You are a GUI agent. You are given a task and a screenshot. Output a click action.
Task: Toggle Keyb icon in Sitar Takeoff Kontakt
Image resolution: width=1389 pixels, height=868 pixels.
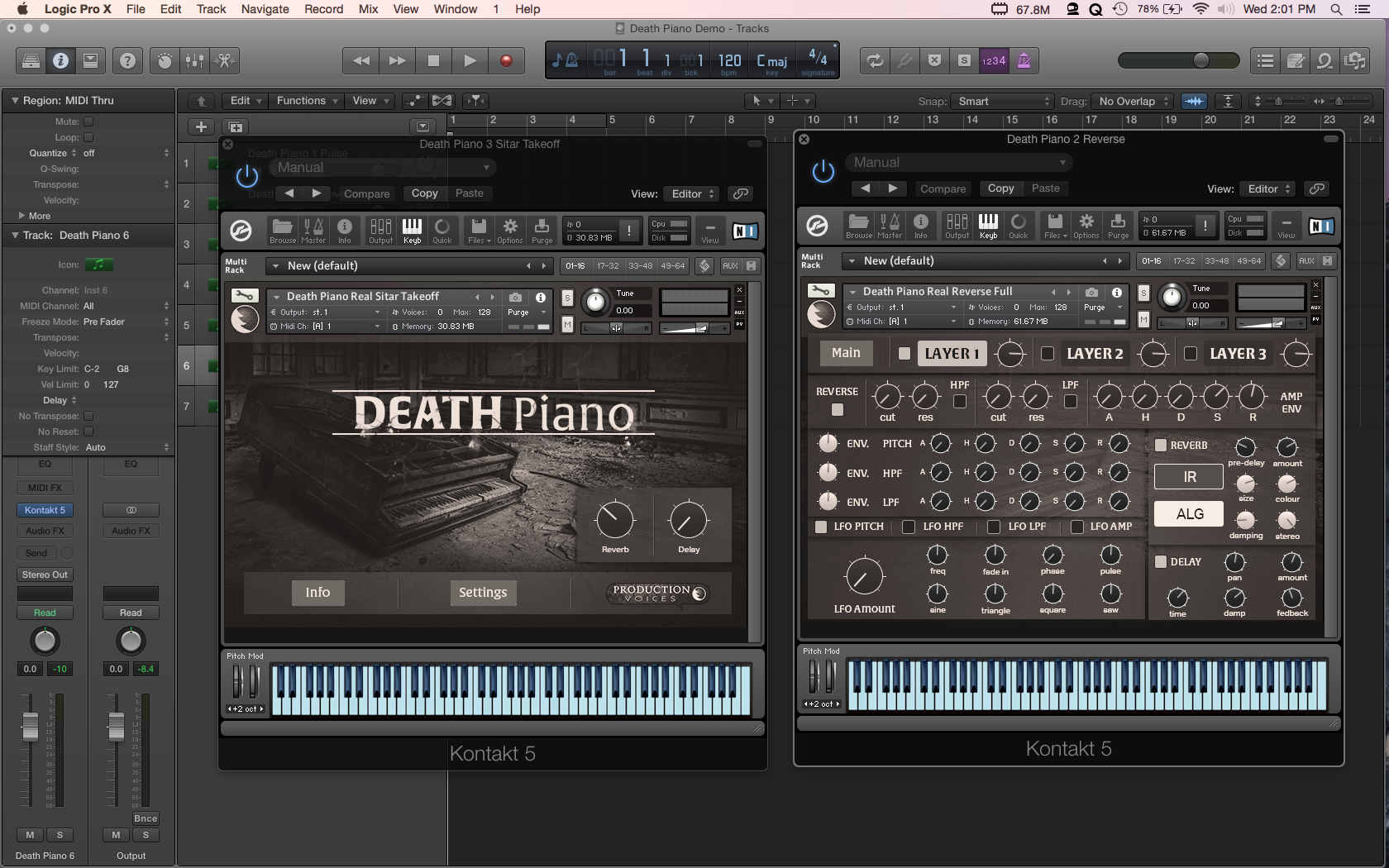(x=412, y=231)
